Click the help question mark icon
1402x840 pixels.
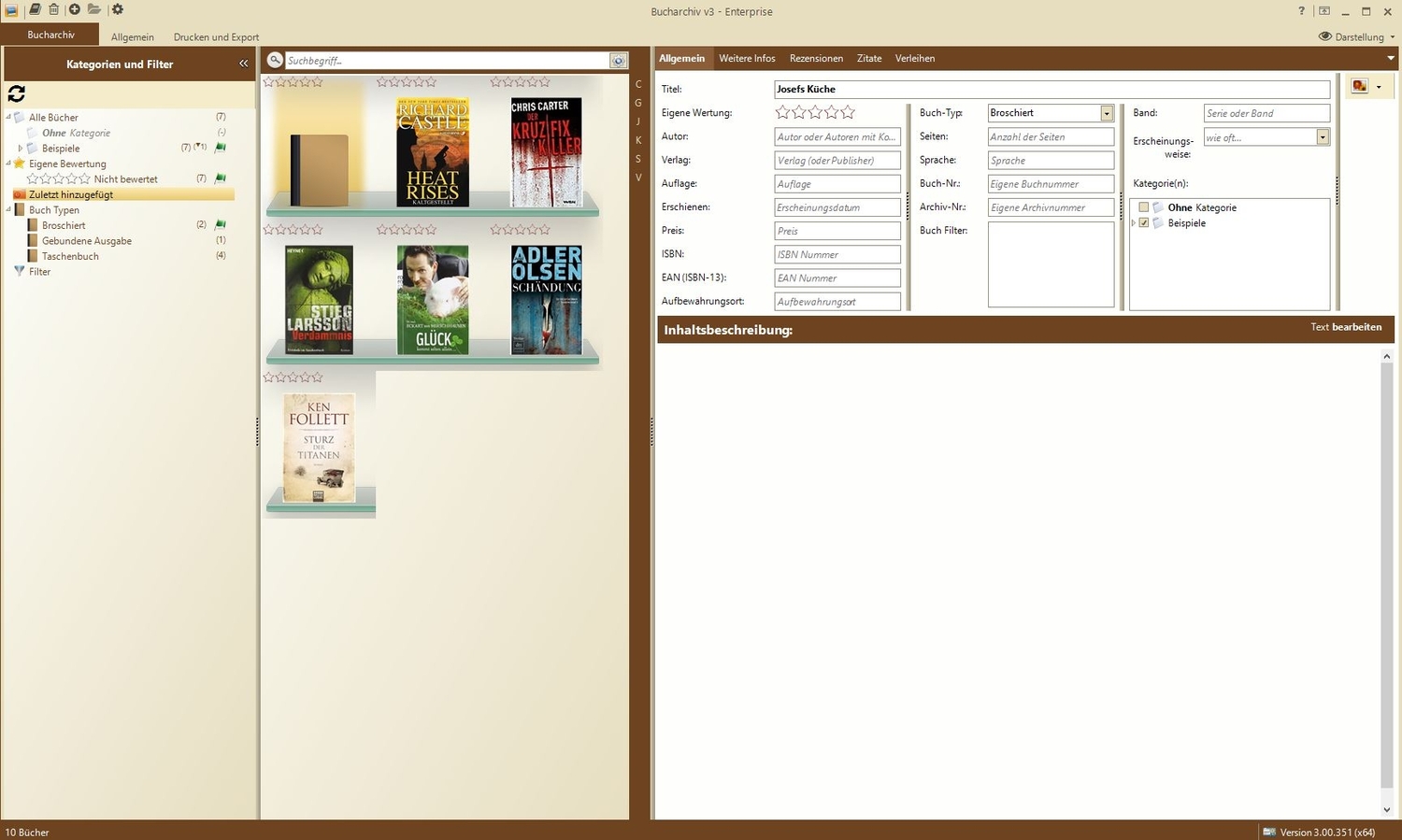click(x=1302, y=11)
